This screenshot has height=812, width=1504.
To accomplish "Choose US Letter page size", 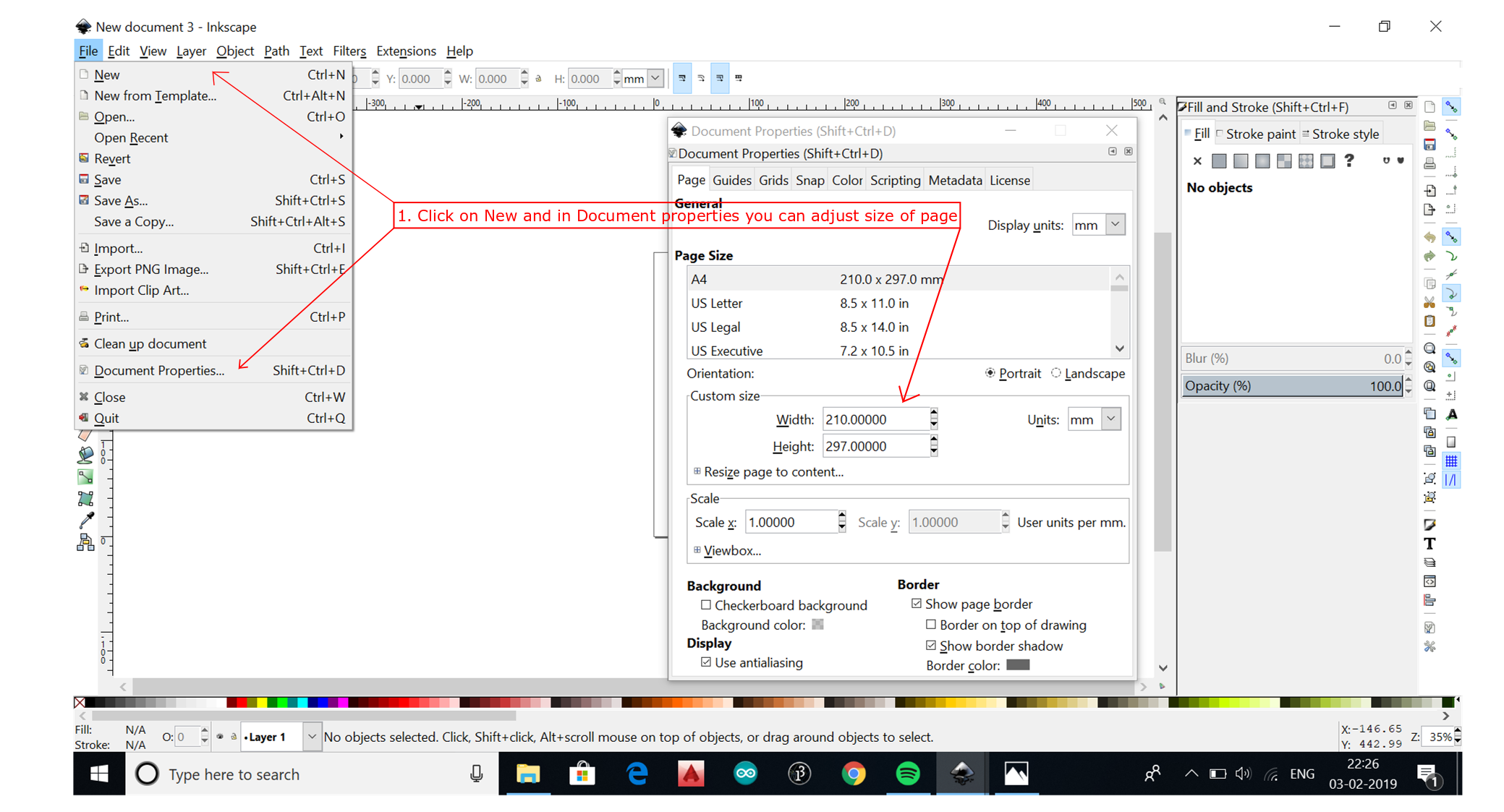I will (x=716, y=303).
